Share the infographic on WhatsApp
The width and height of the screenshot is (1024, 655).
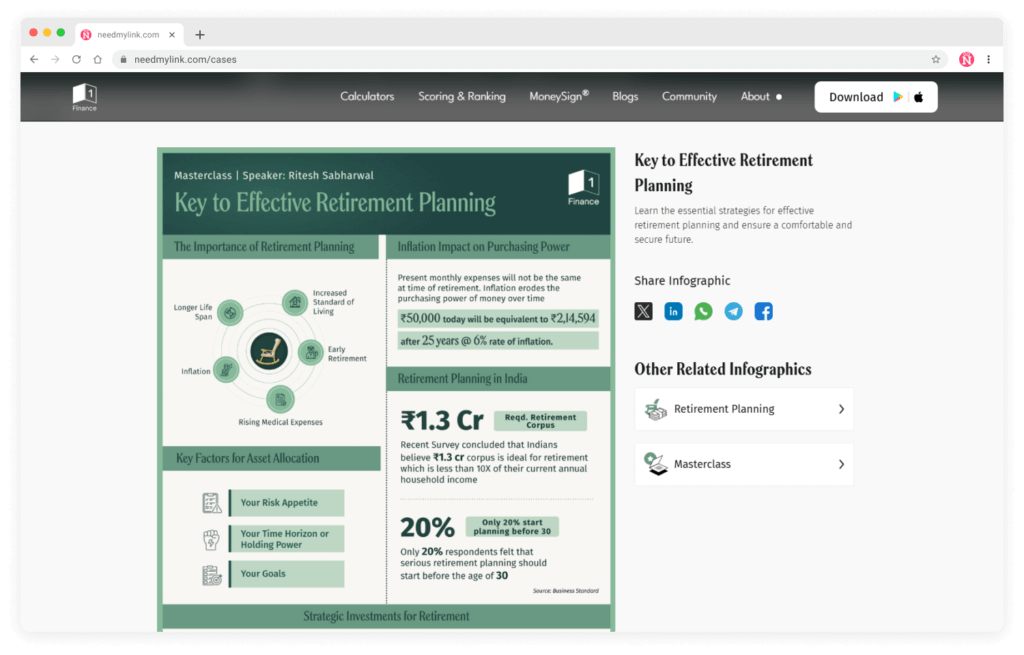(x=703, y=311)
